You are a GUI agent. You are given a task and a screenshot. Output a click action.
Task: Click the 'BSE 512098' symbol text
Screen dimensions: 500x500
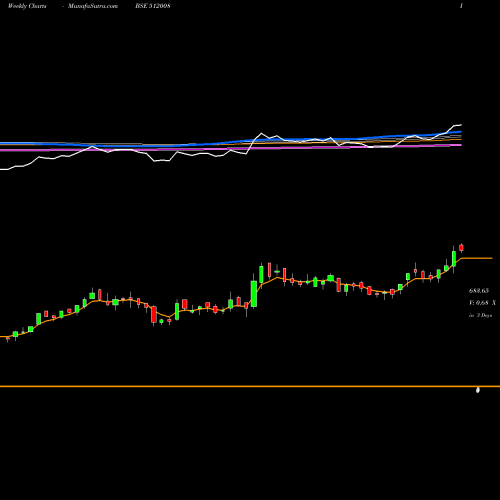(153, 6)
